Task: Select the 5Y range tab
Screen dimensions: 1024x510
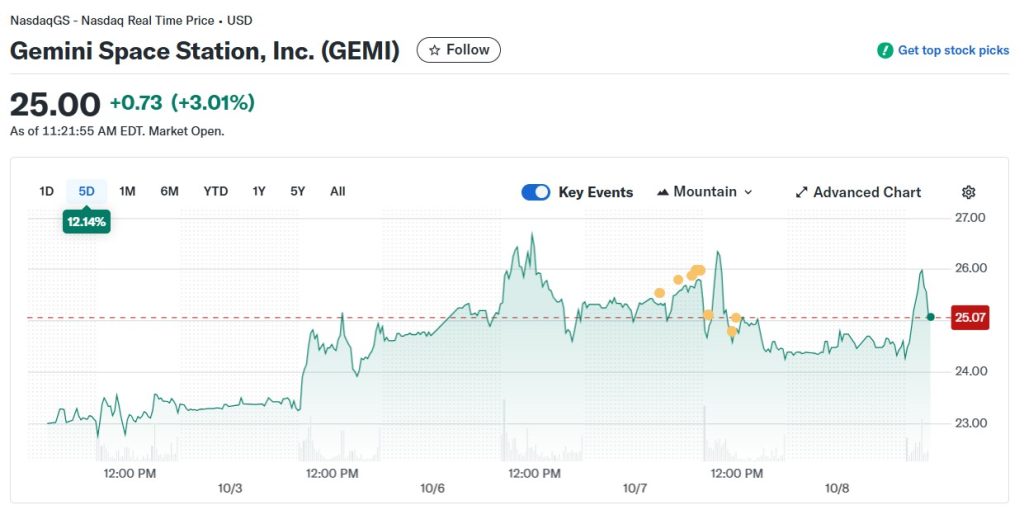Action: point(298,191)
